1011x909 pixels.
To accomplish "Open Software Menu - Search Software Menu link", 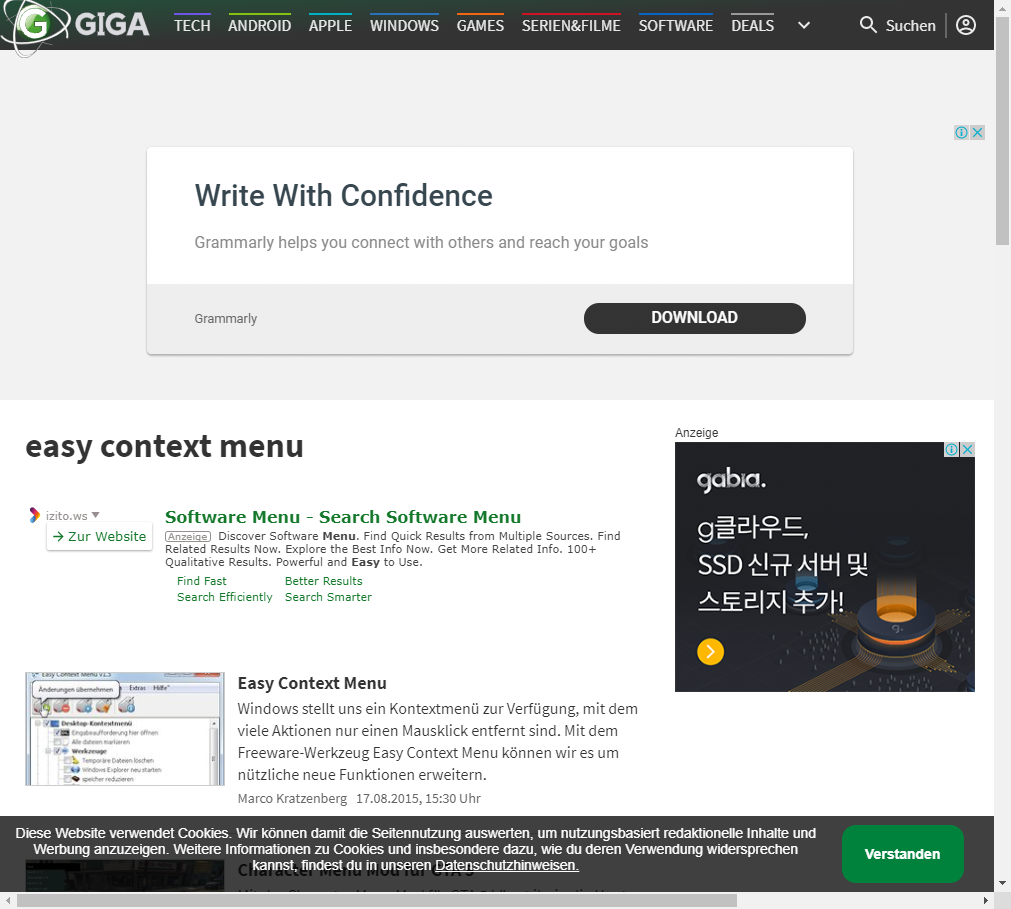I will pyautogui.click(x=342, y=517).
